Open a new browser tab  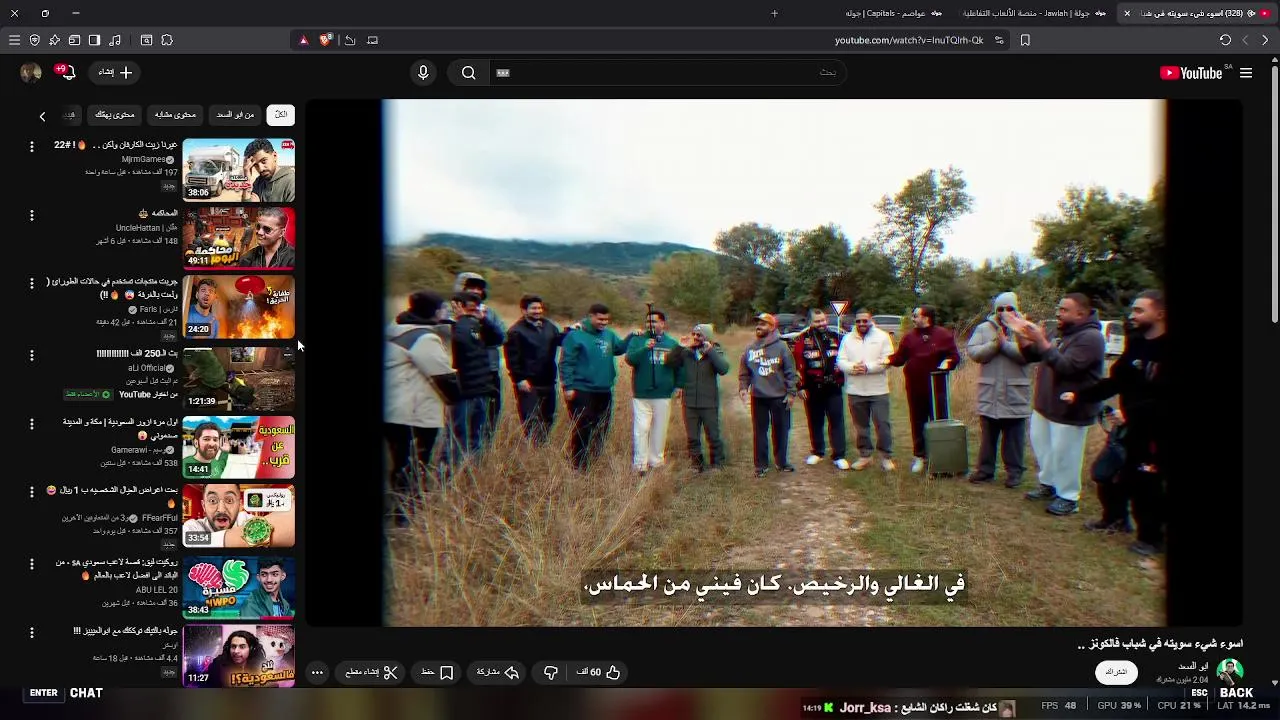[x=774, y=13]
